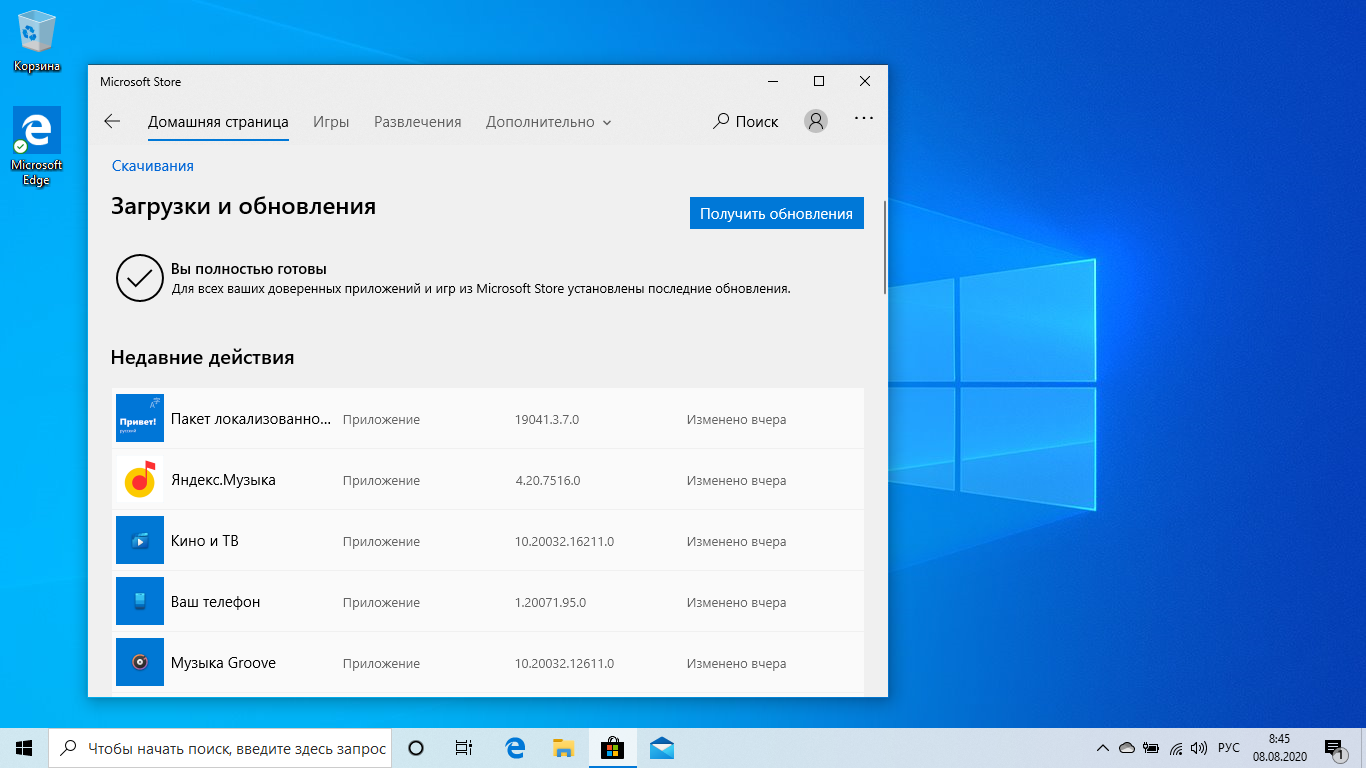Select the Кино и ТВ app name
The width and height of the screenshot is (1366, 768).
[x=205, y=541]
